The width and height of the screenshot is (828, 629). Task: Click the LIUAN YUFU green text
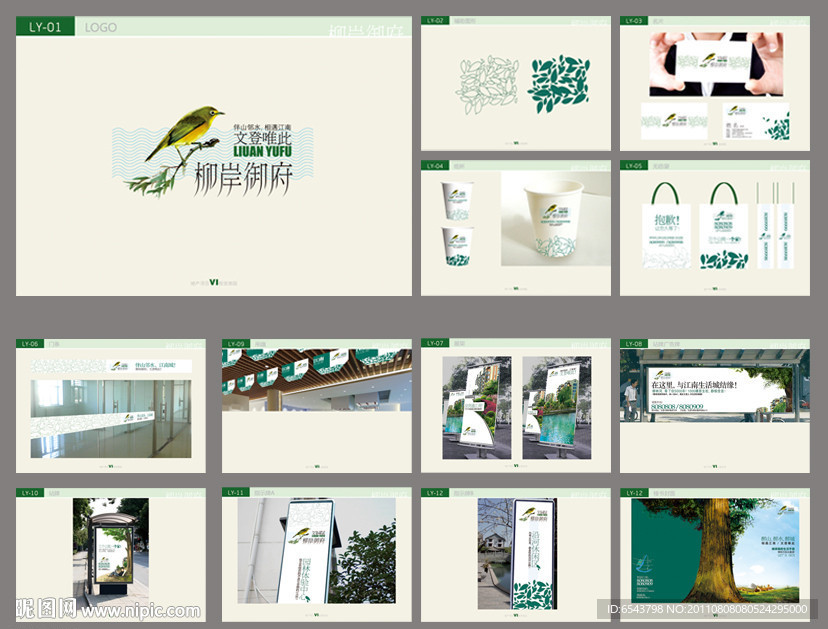(262, 152)
